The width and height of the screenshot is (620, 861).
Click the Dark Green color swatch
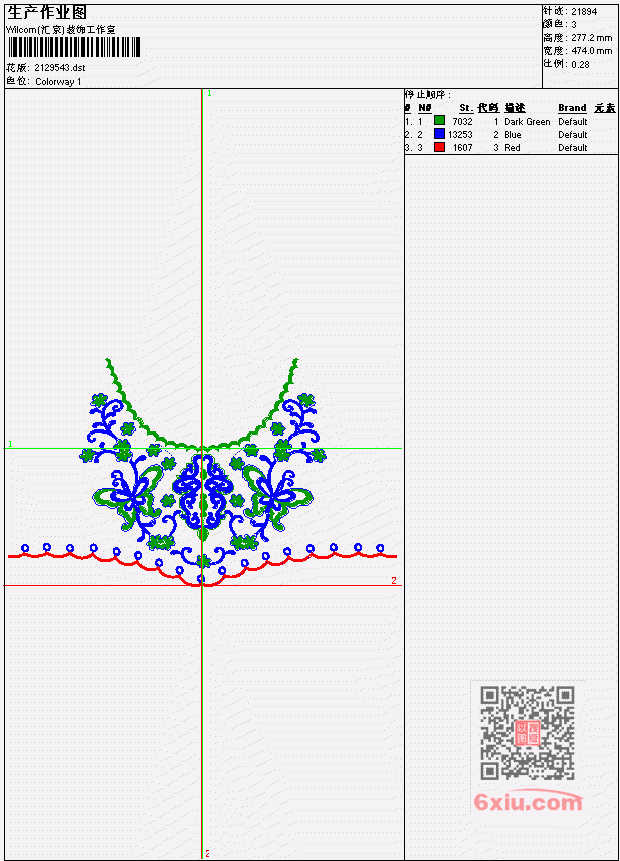tap(439, 121)
